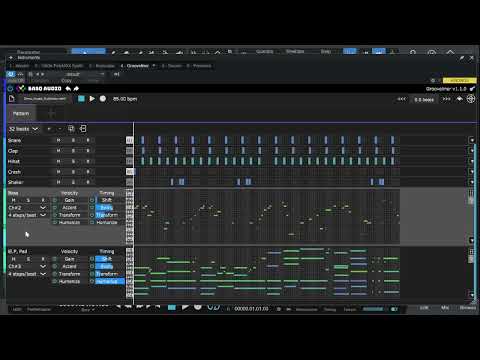
Task: Switch to the 4 - Groovelliner instrument tab
Action: tap(135, 66)
